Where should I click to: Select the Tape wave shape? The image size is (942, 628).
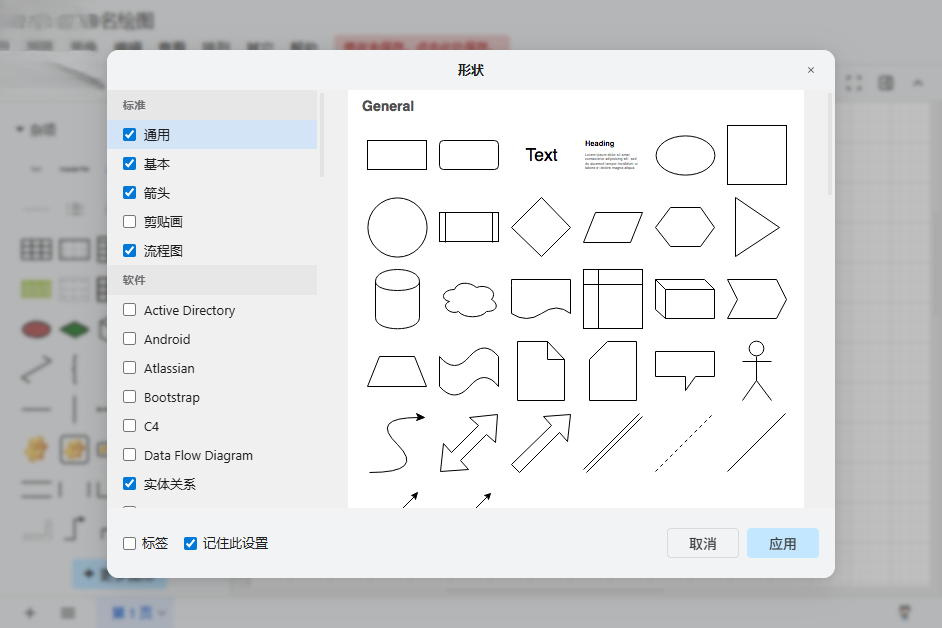tap(469, 371)
